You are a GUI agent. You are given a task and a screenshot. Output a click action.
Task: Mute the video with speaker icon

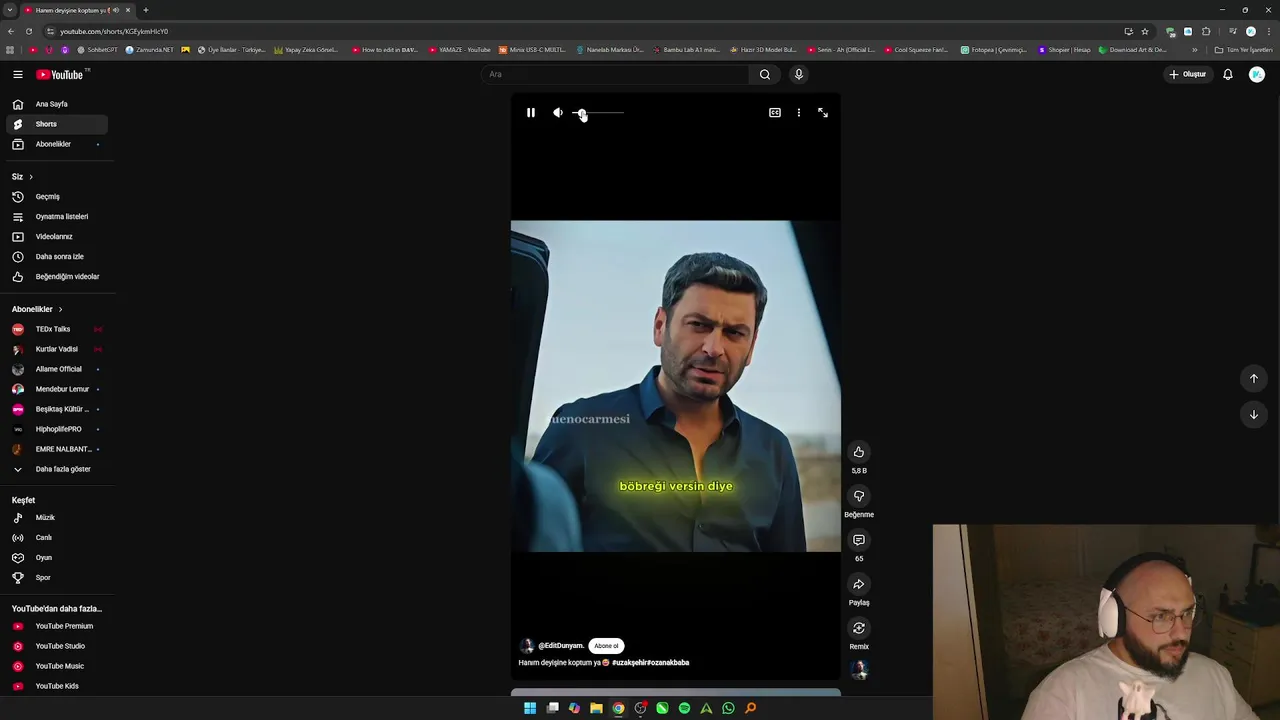point(558,113)
